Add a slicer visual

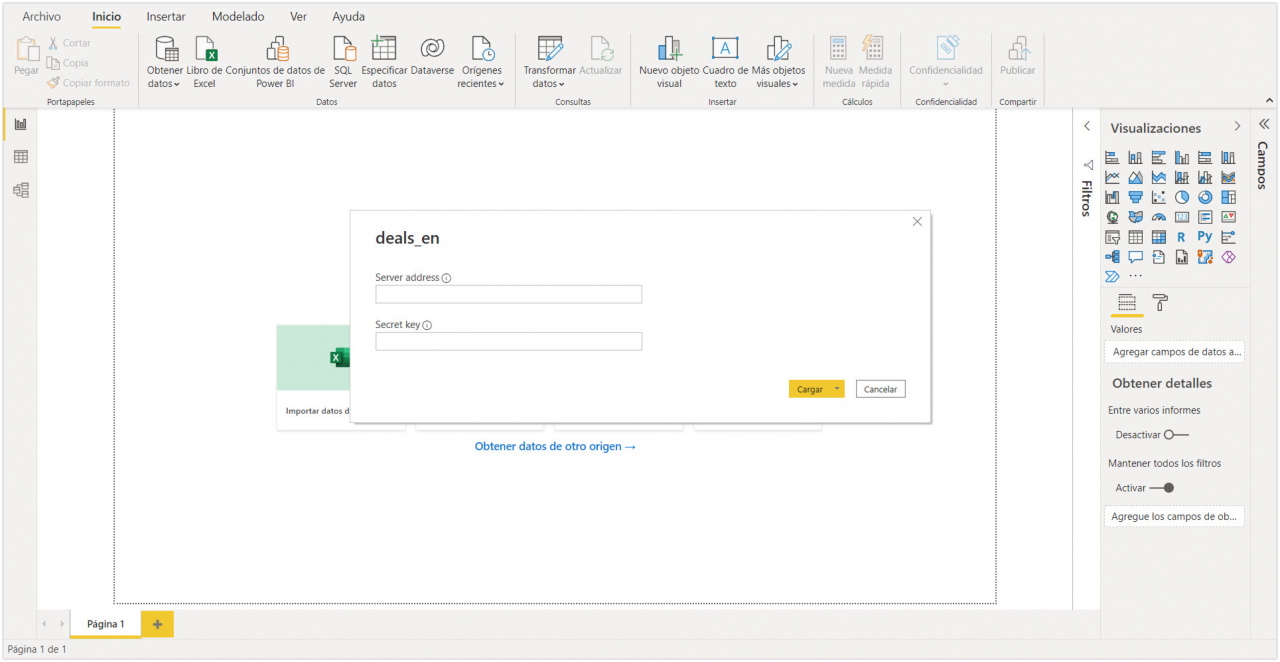pos(1112,237)
